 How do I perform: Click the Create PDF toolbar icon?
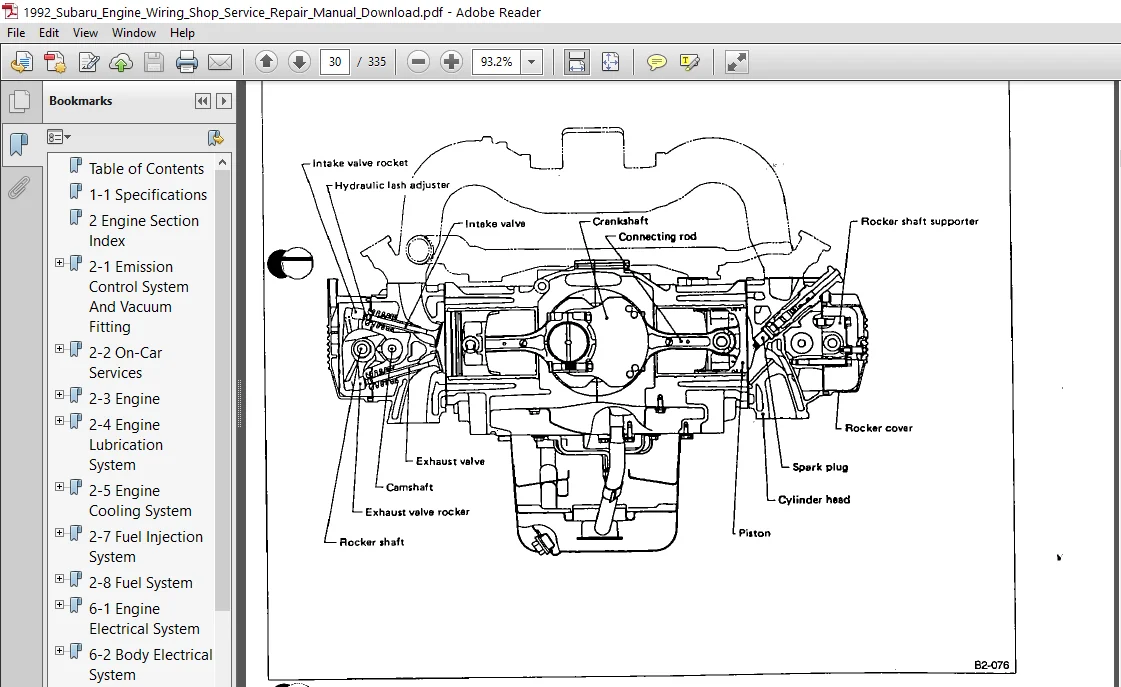(x=21, y=62)
